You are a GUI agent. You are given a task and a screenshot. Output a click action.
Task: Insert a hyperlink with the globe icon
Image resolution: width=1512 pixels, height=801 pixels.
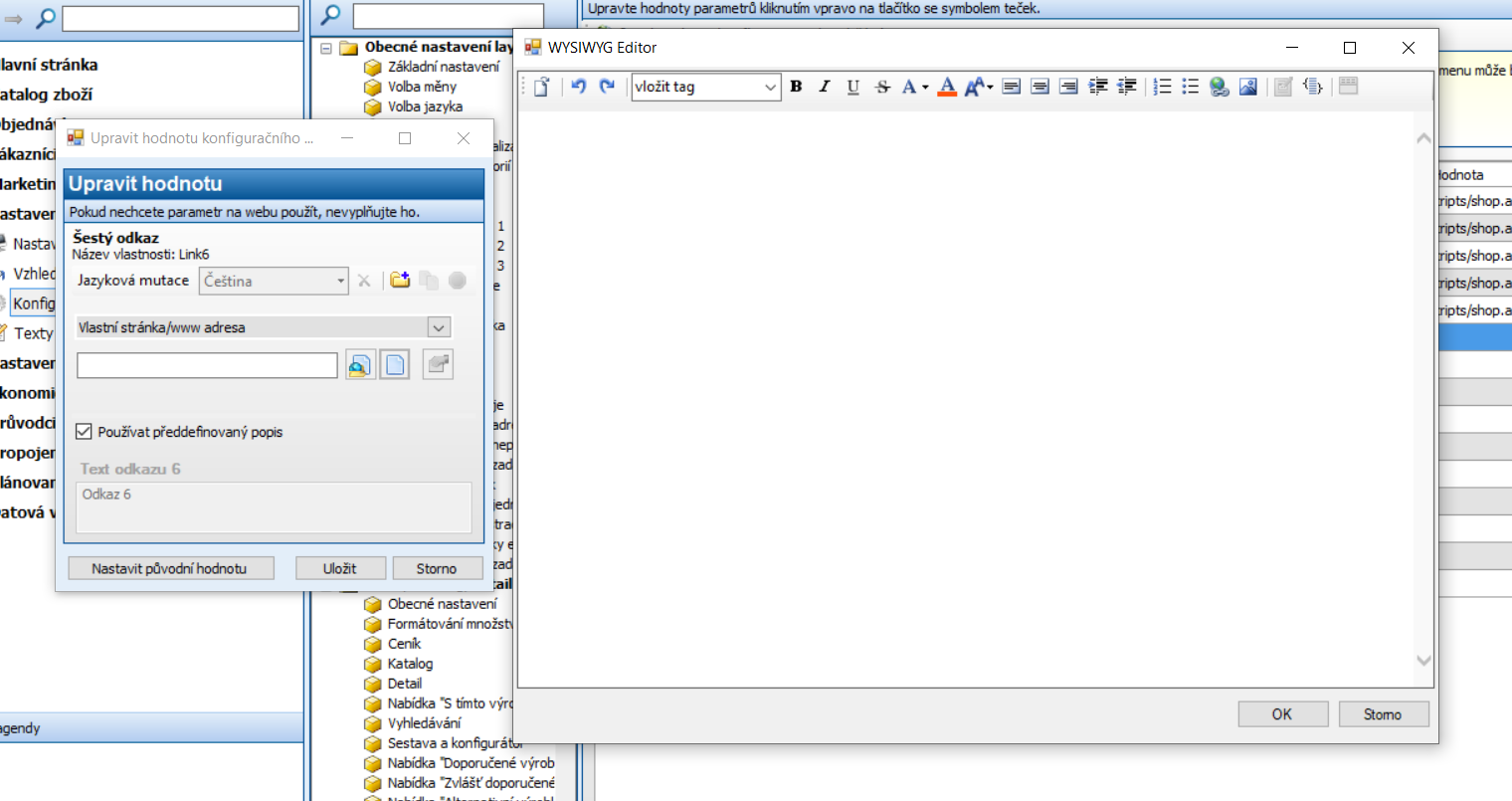[x=1219, y=87]
